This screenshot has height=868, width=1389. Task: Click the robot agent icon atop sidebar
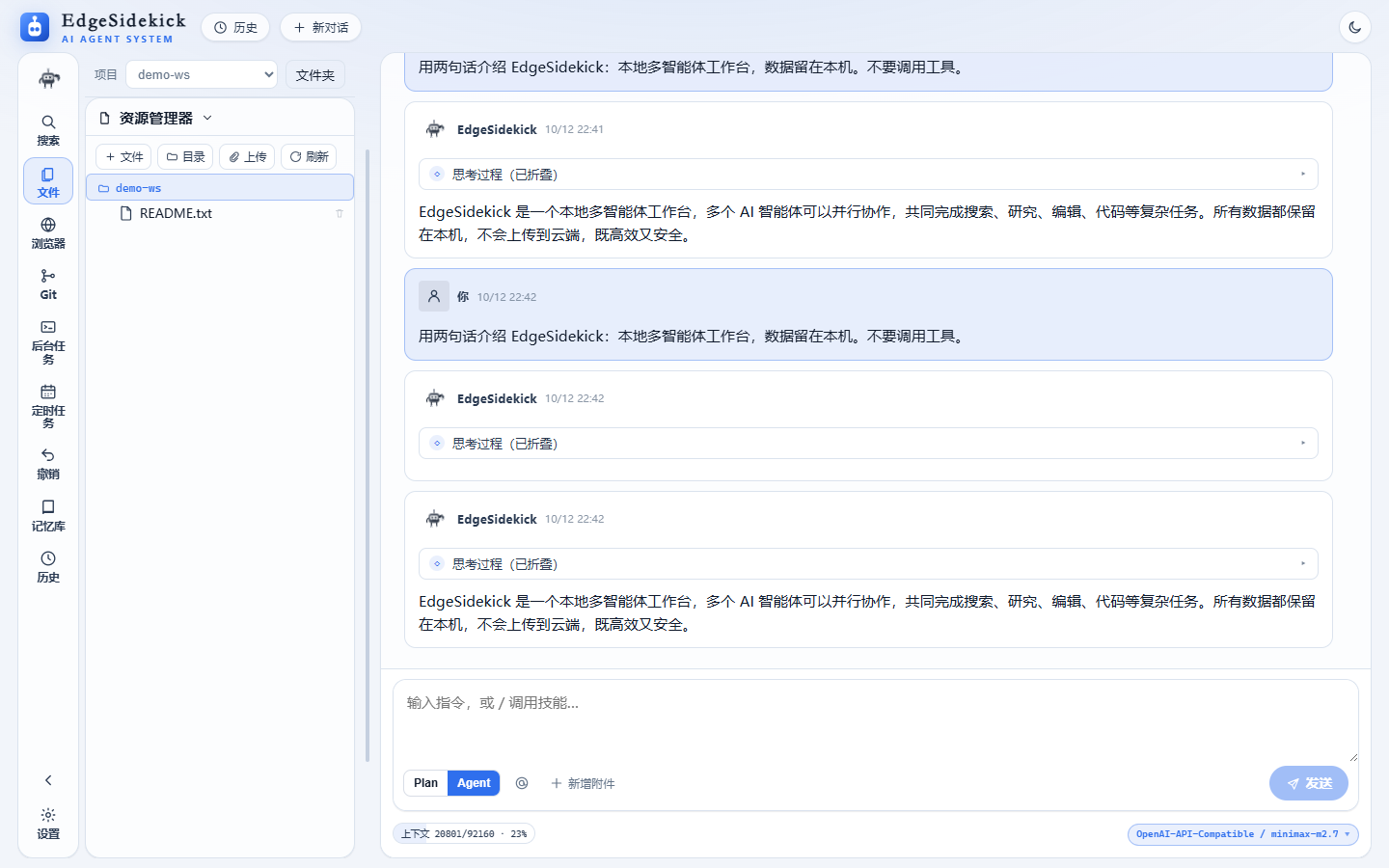[49, 78]
